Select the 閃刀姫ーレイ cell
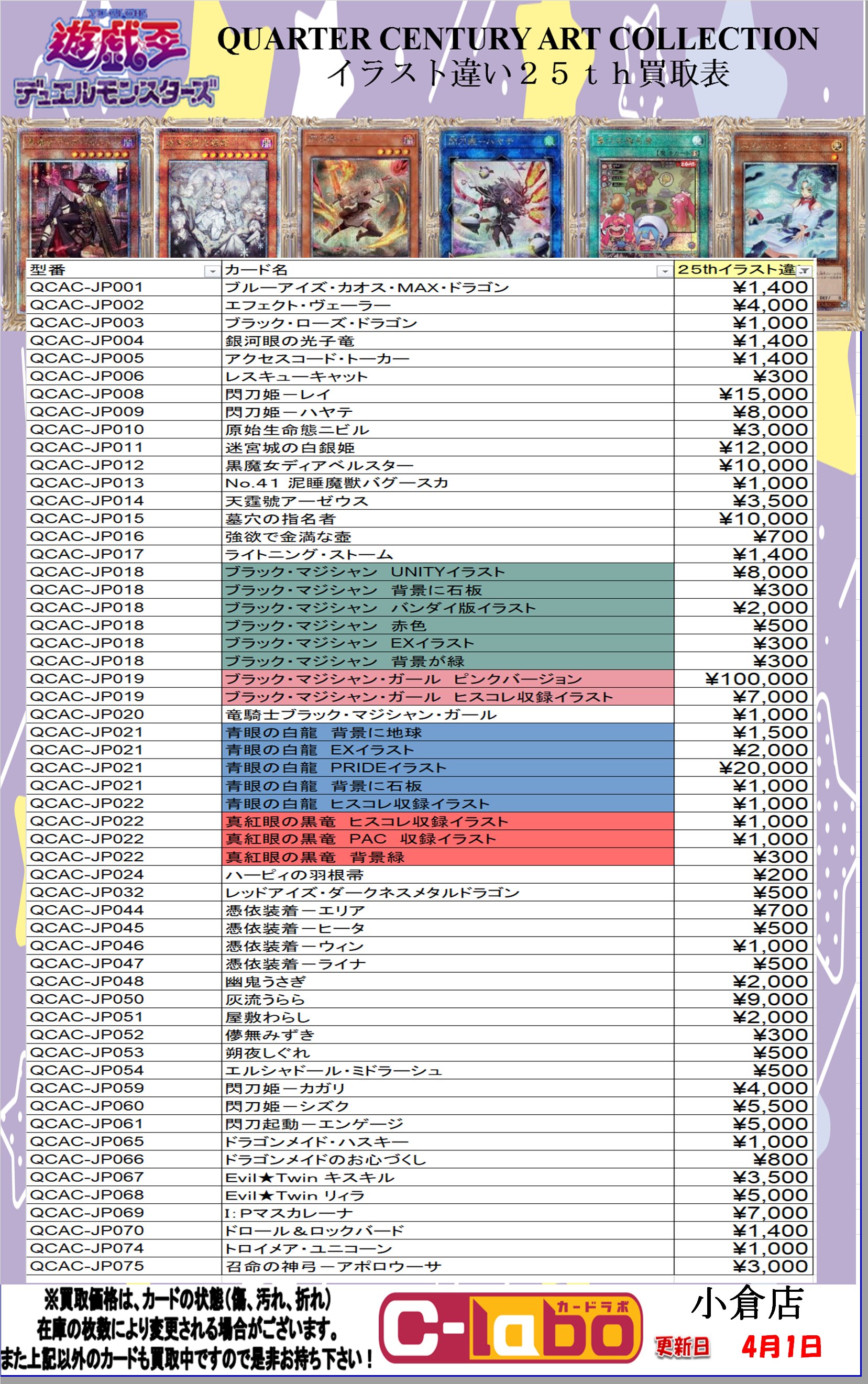Image resolution: width=868 pixels, height=1384 pixels. (448, 394)
